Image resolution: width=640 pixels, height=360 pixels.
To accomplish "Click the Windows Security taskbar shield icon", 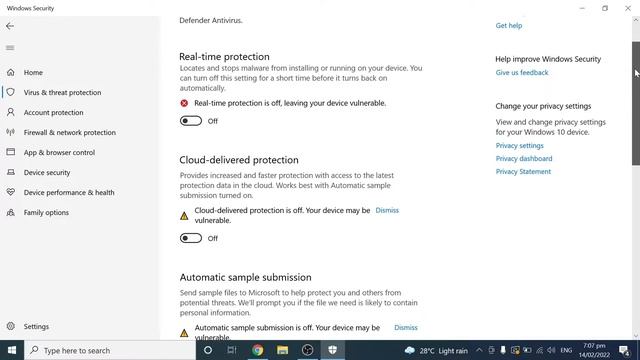I will tap(333, 350).
